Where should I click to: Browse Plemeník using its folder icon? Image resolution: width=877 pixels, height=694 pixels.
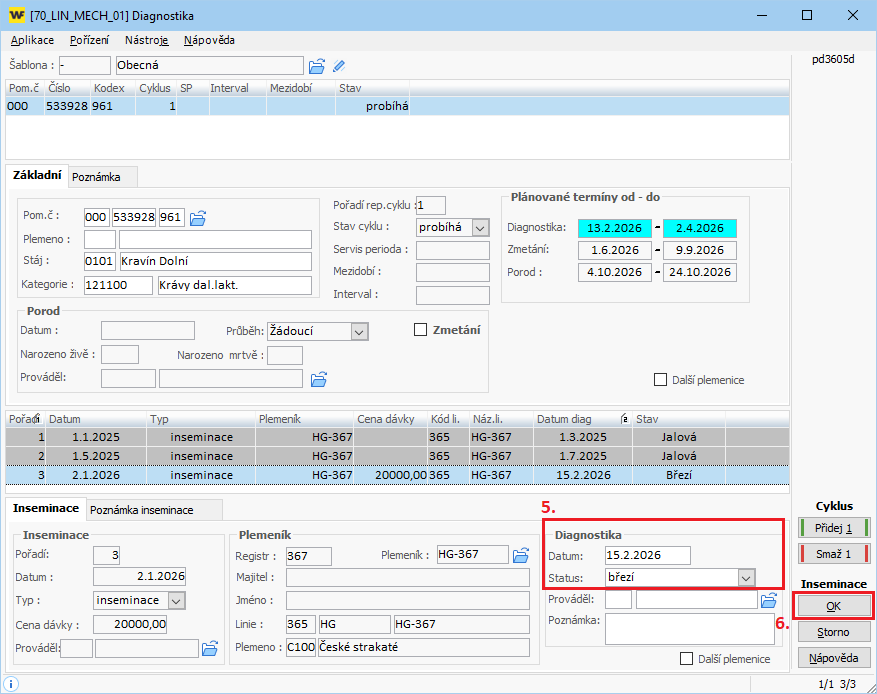520,555
